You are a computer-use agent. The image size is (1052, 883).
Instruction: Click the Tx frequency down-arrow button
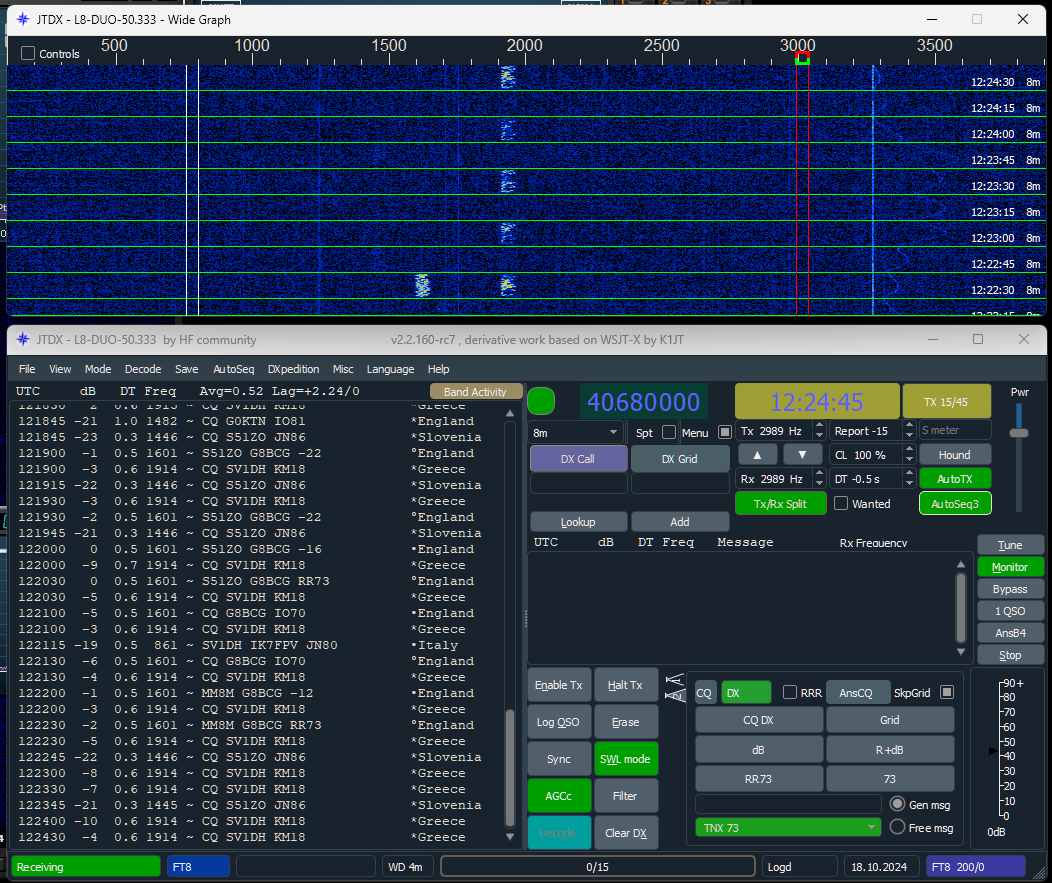coord(802,454)
